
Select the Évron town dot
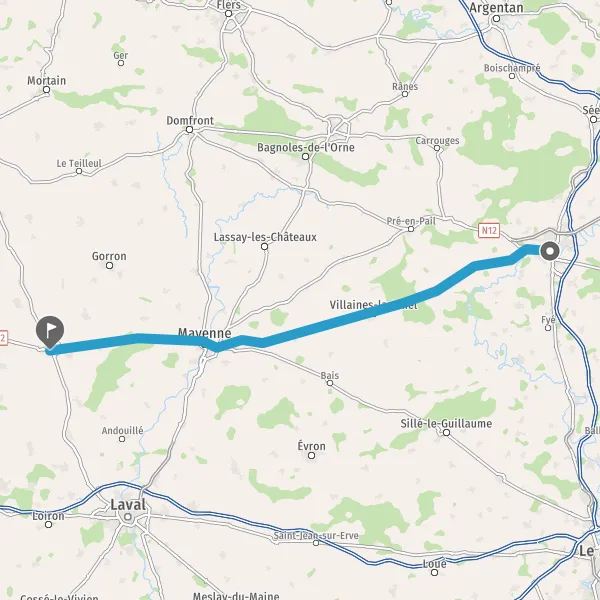pyautogui.click(x=311, y=455)
